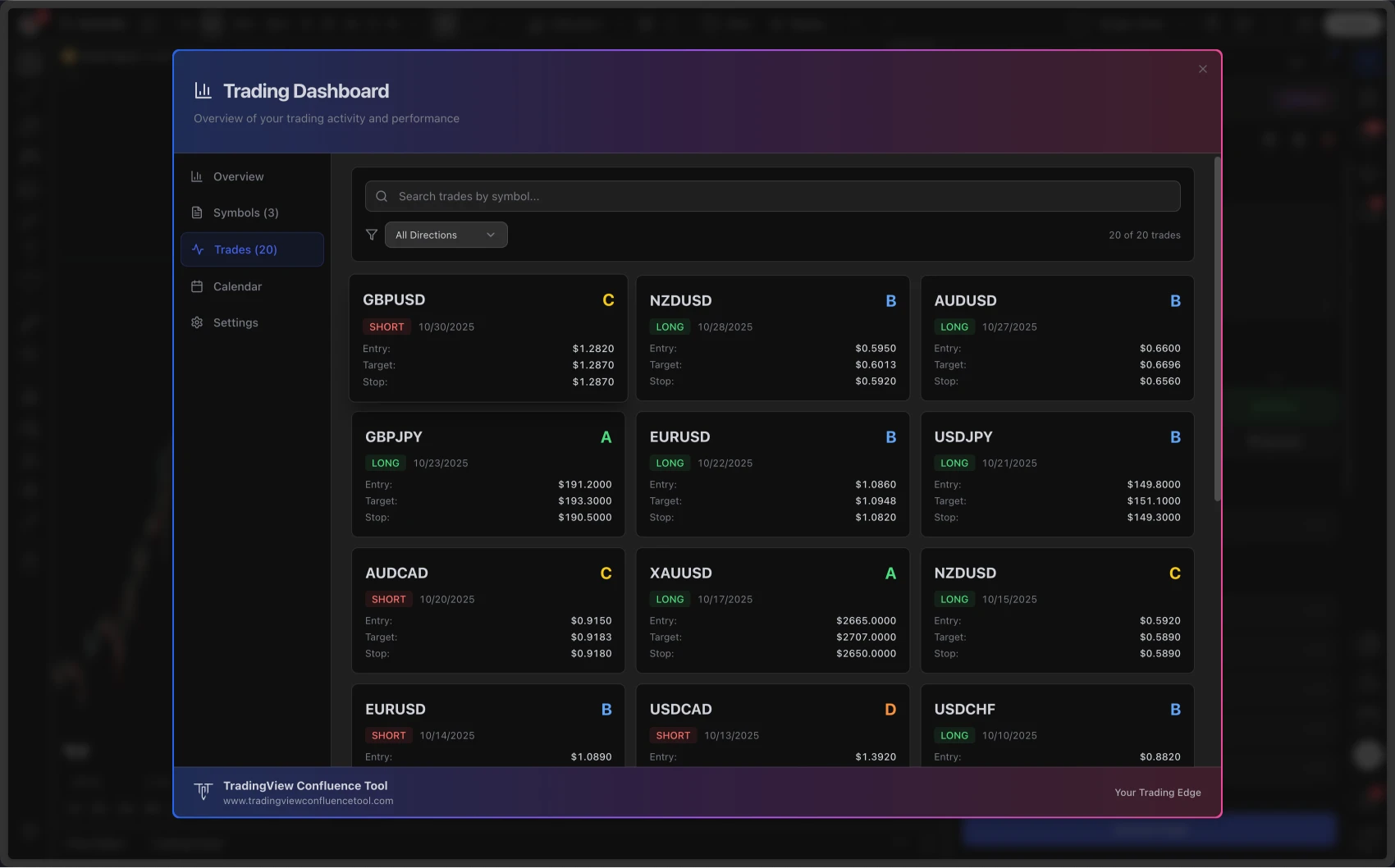
Task: Expand the grade C indicator on AUDCAD card
Action: pos(606,573)
